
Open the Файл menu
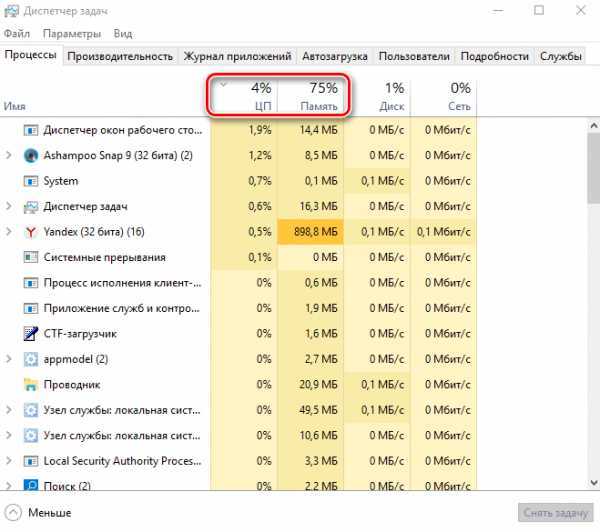17,34
